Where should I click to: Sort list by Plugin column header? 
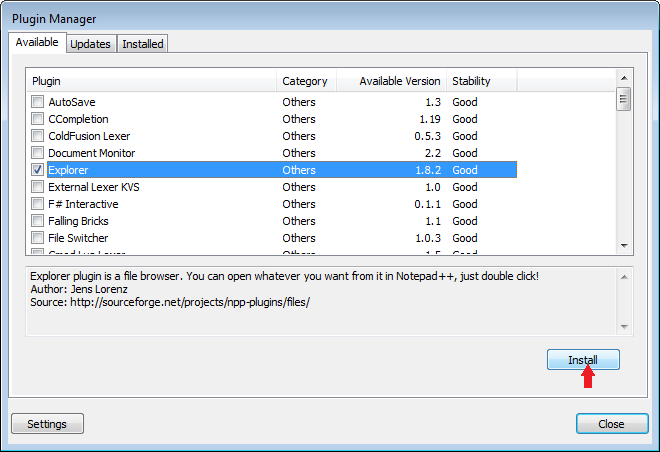pos(150,81)
